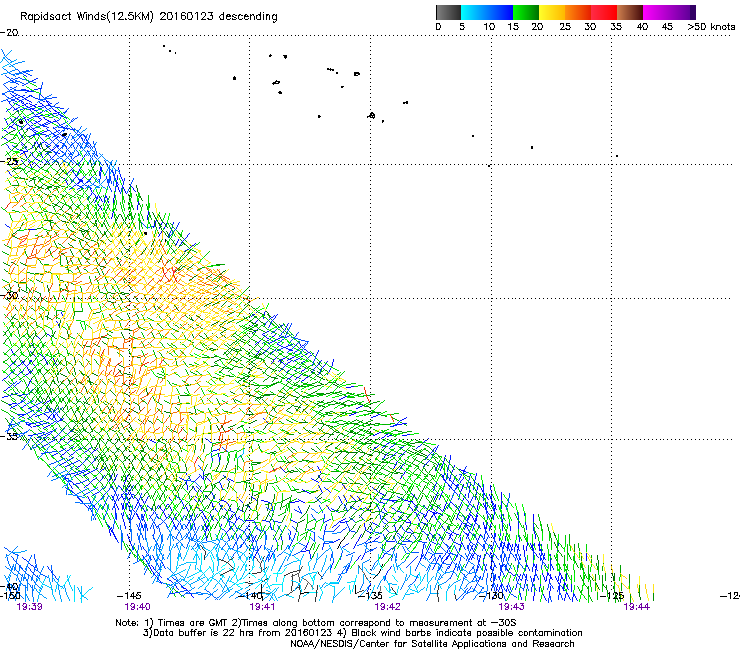Click the legend value '15'
The width and height of the screenshot is (740, 650).
513,27
